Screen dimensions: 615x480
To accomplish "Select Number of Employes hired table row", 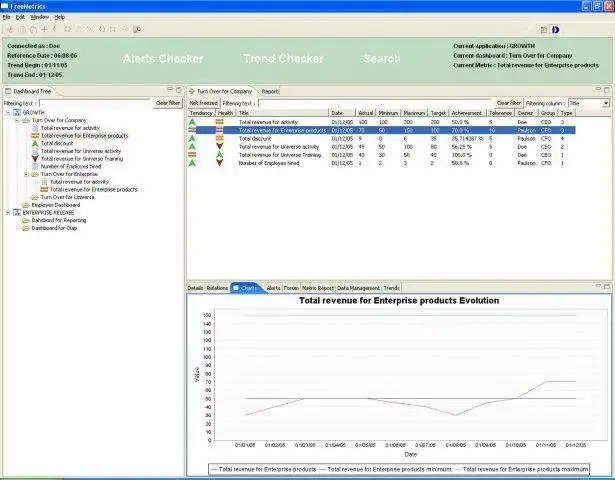I will coord(382,163).
